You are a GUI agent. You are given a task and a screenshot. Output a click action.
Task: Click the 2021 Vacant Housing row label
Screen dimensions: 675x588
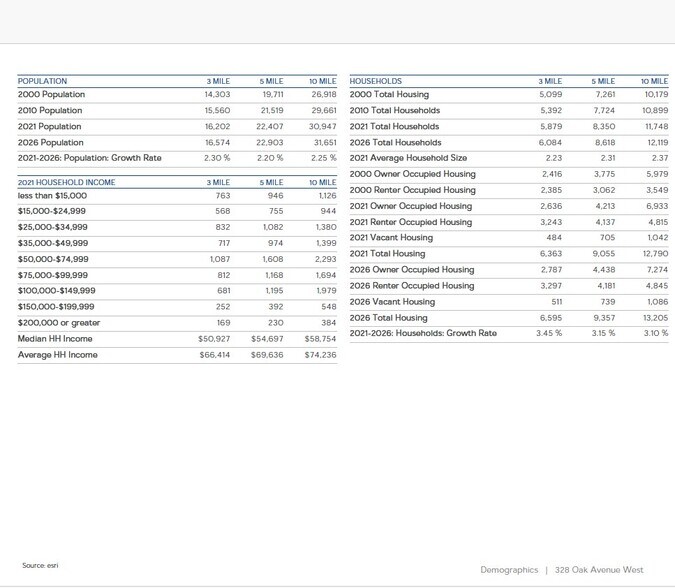tap(391, 238)
